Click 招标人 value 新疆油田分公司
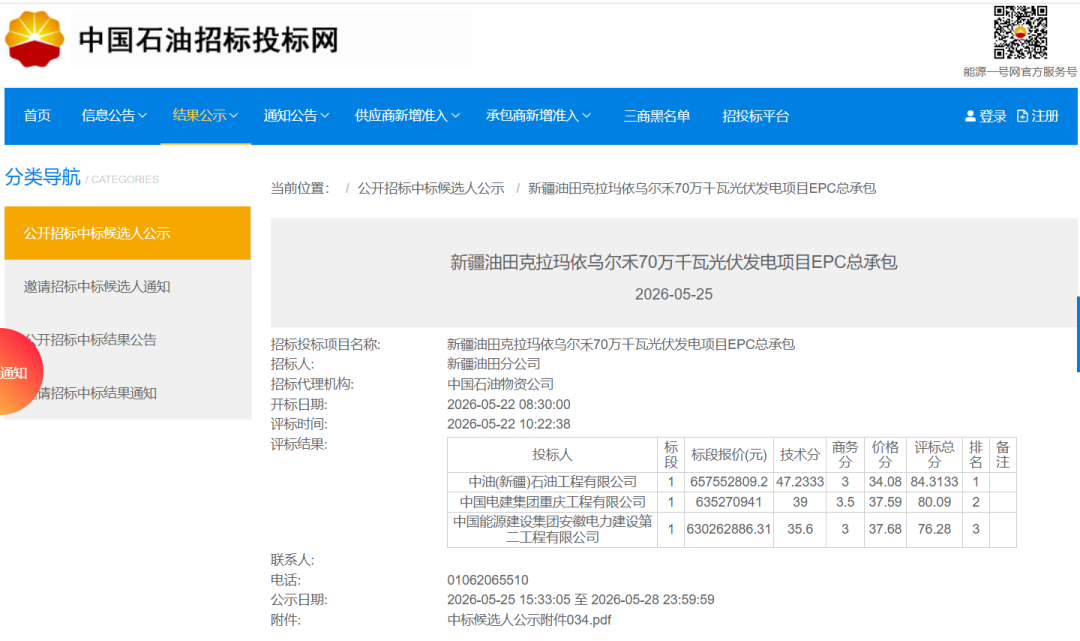Screen dimensions: 1080x641 [493, 364]
